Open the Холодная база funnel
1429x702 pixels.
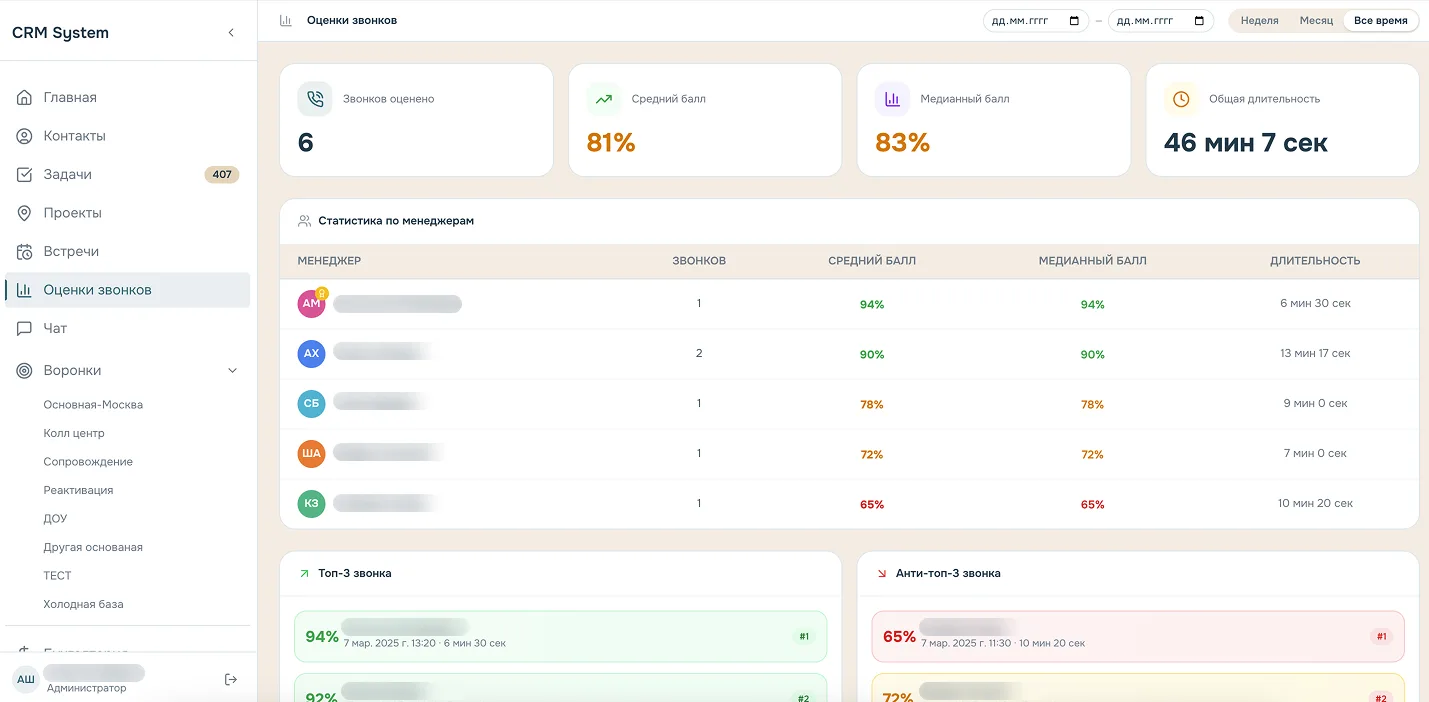(83, 604)
